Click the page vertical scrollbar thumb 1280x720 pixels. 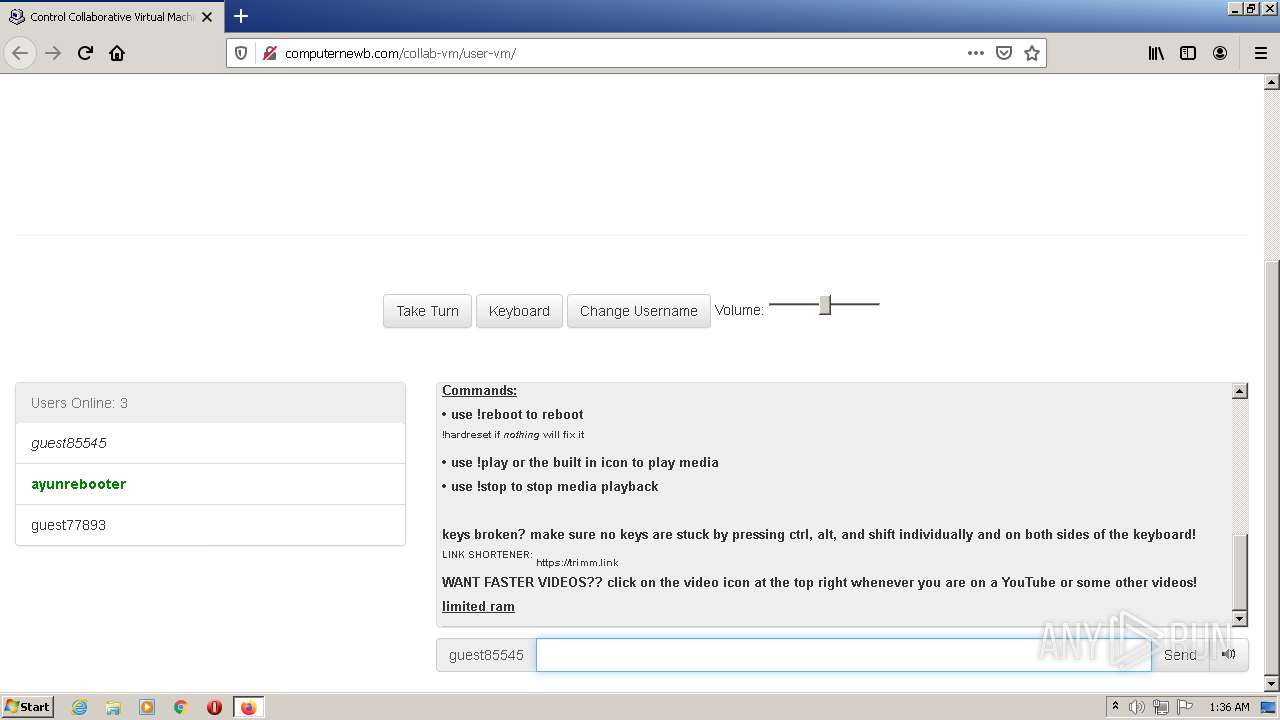pos(1272,466)
